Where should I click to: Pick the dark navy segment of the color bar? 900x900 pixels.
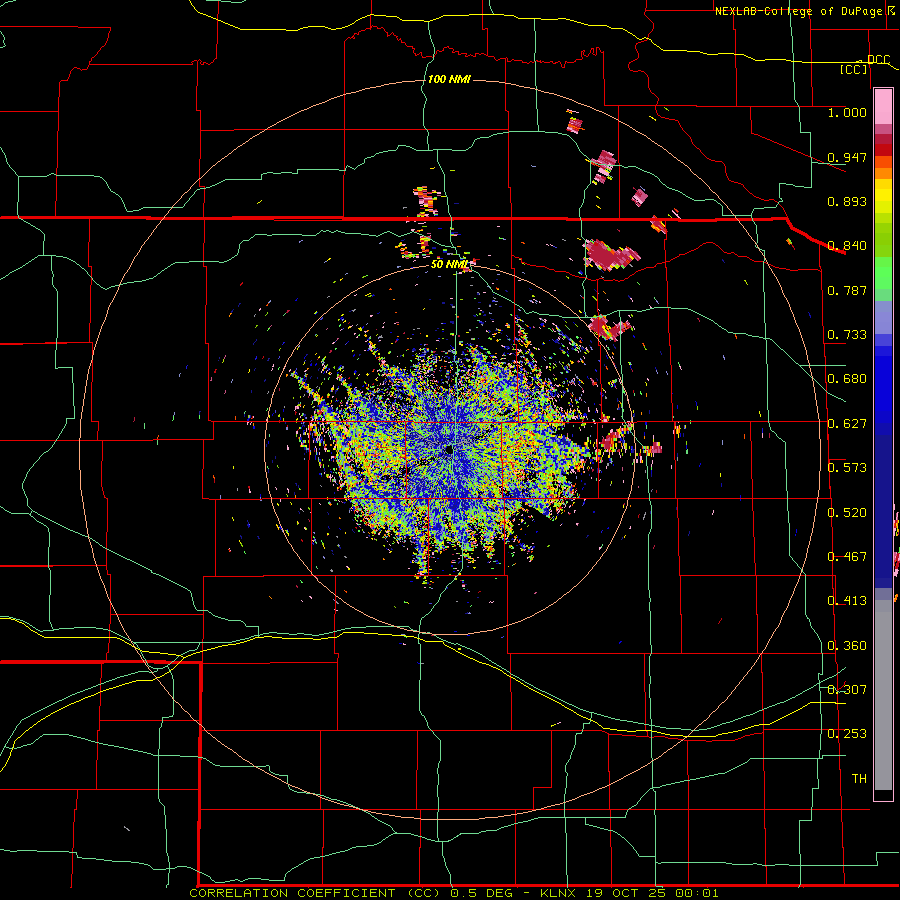883,511
